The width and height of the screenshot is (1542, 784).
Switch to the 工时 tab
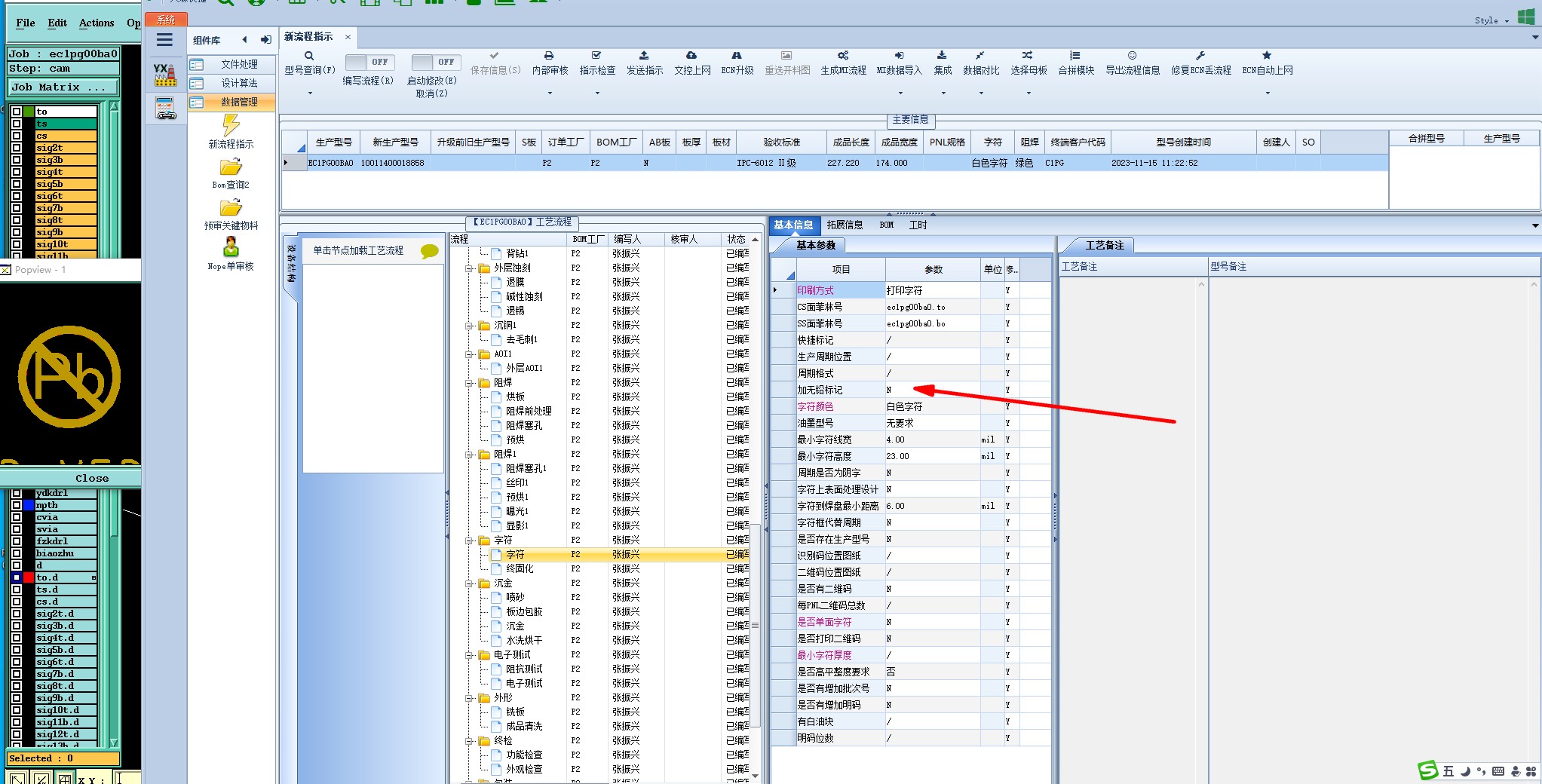coord(918,225)
